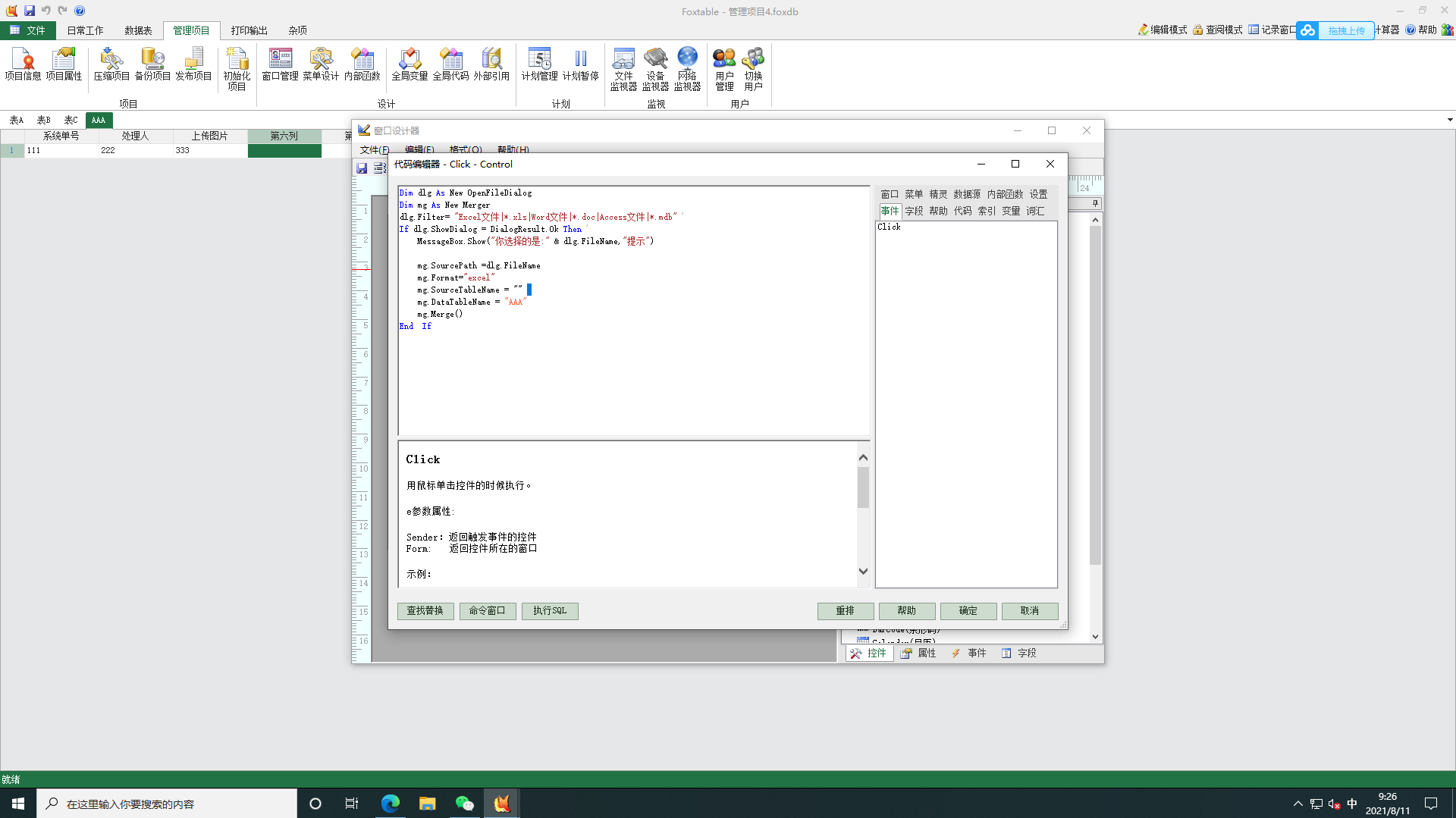Open the 菜单设计 menu designer icon
1456x818 pixels.
click(320, 64)
